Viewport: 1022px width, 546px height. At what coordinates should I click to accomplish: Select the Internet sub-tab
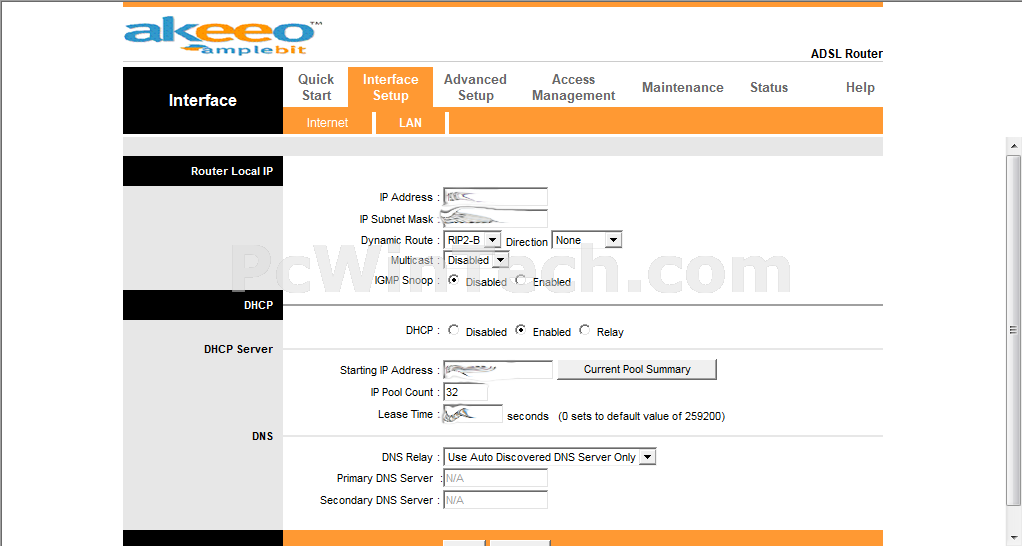(x=327, y=122)
